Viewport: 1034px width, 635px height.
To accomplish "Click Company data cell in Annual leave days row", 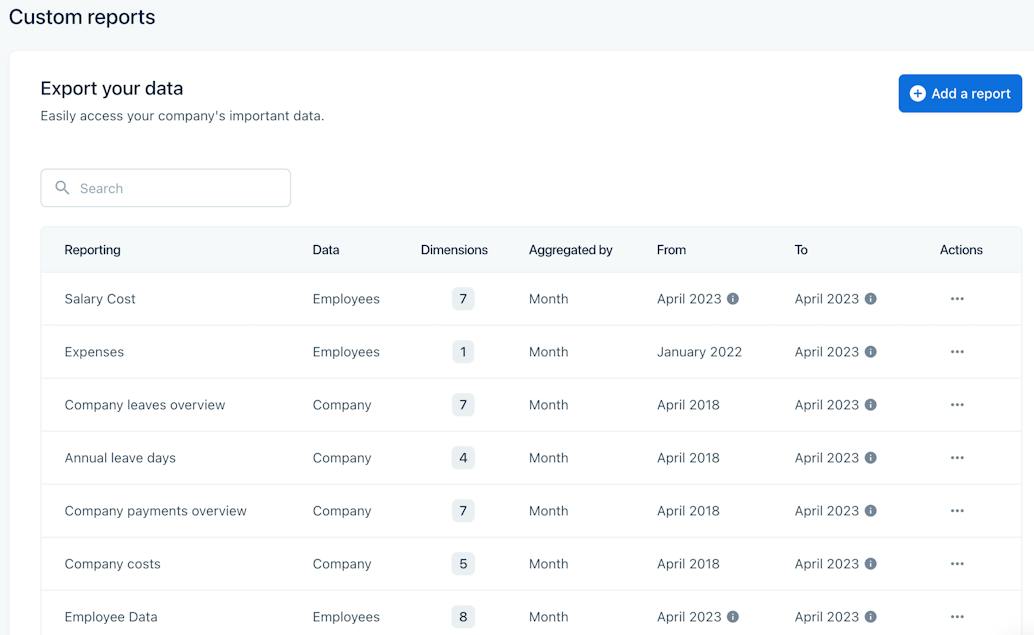I will (342, 458).
